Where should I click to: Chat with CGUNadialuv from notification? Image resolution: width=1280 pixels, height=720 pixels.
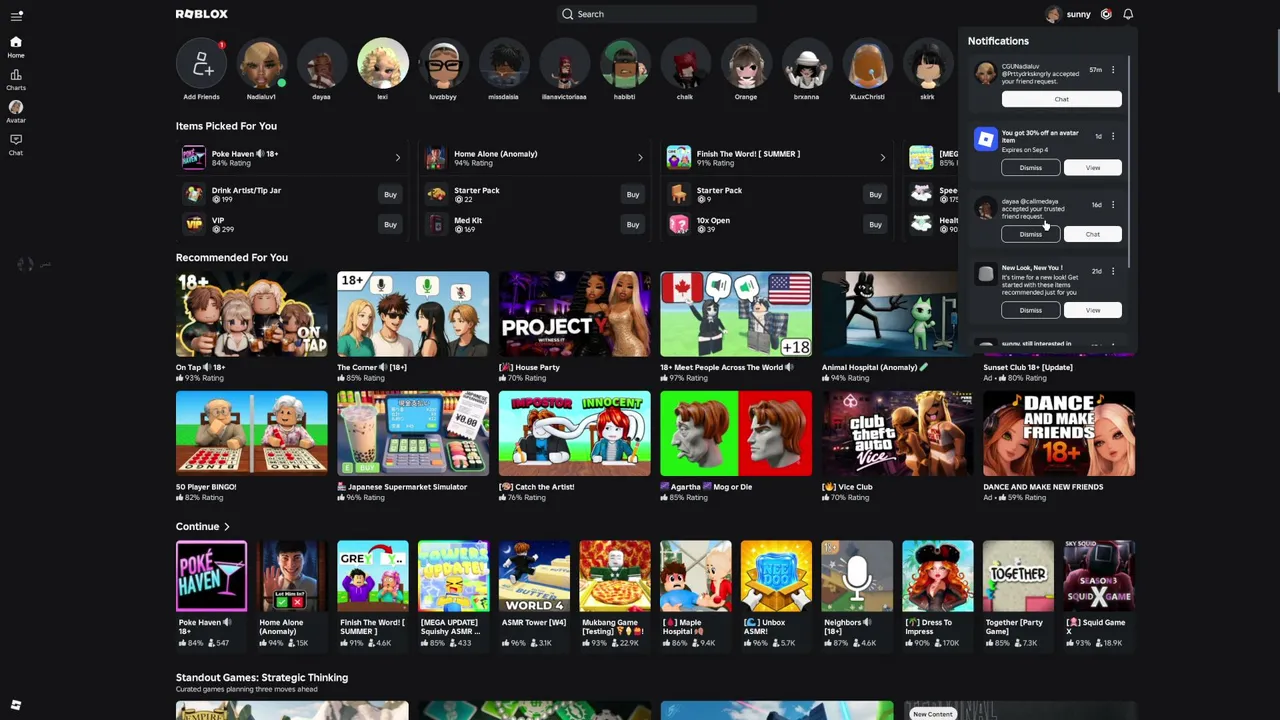(1061, 99)
